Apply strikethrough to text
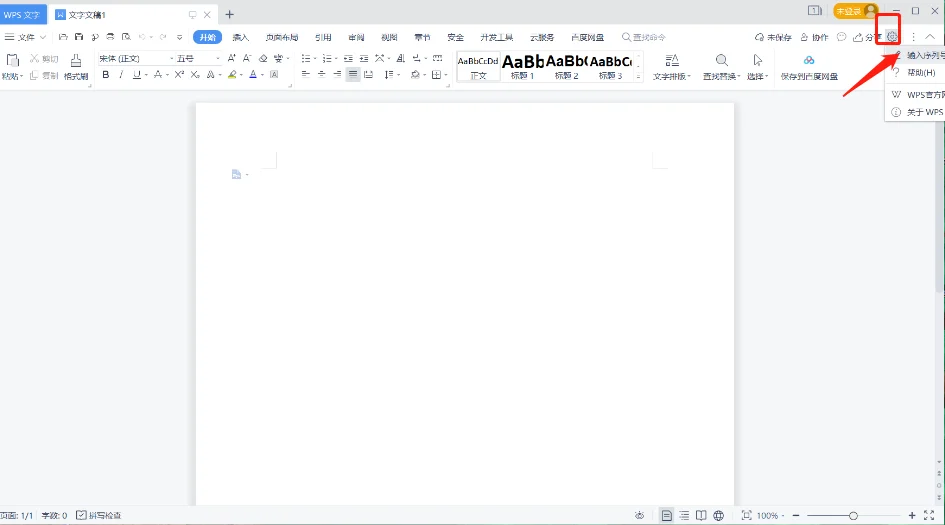The width and height of the screenshot is (945, 525). click(157, 75)
